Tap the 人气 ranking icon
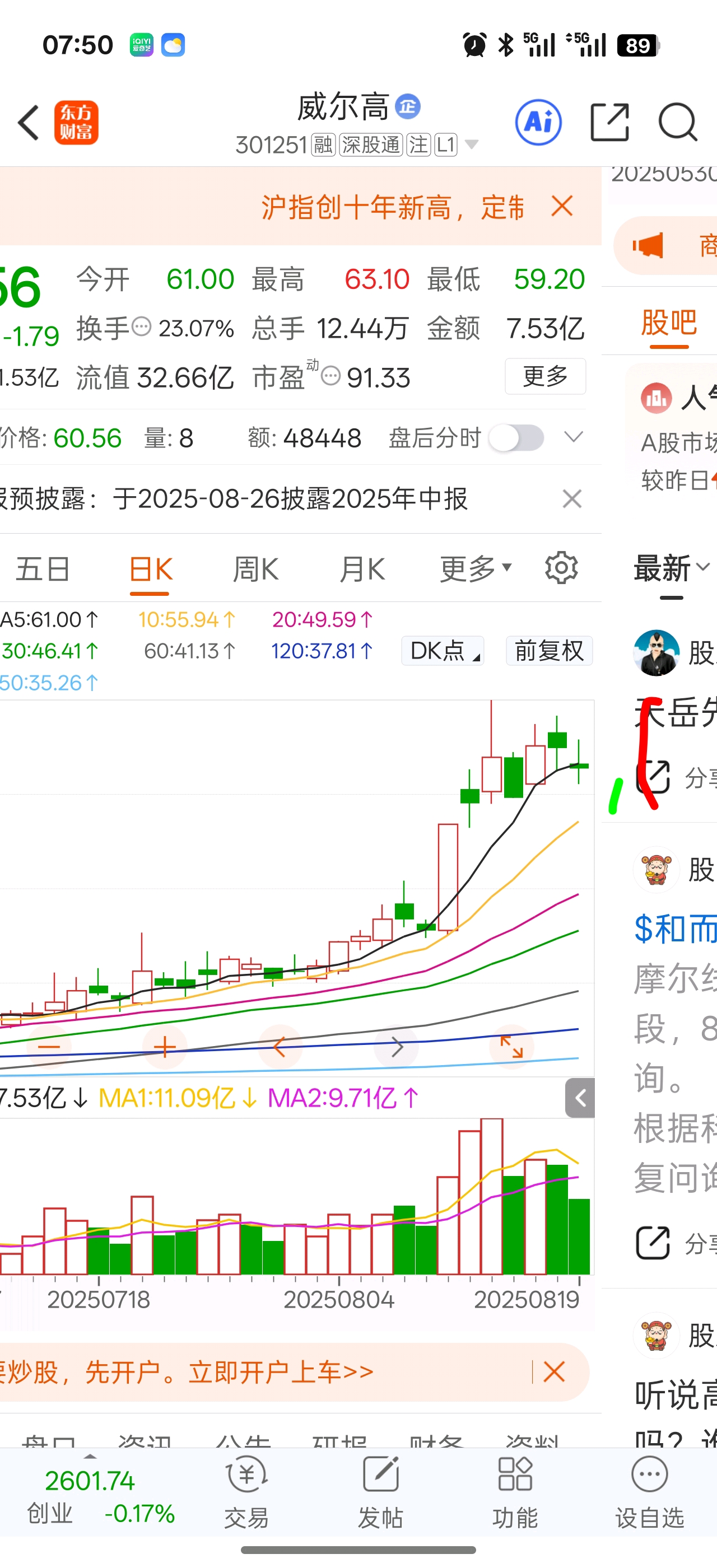 pyautogui.click(x=656, y=398)
